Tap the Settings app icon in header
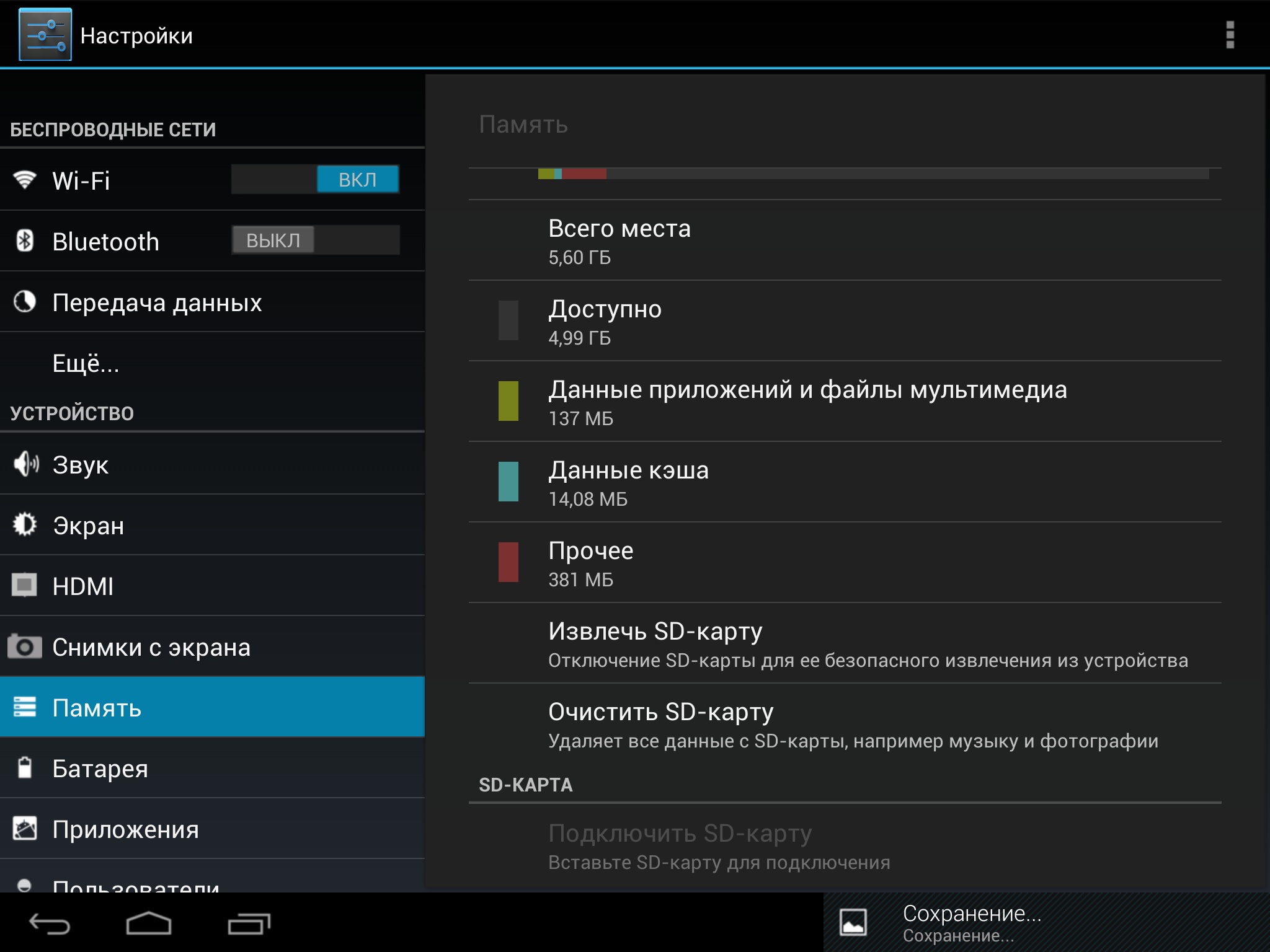This screenshot has width=1270, height=952. coord(45,35)
